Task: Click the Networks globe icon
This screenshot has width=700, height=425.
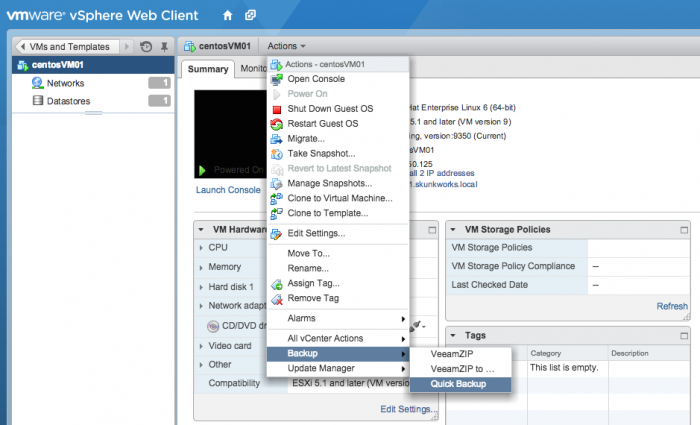Action: pyautogui.click(x=38, y=83)
